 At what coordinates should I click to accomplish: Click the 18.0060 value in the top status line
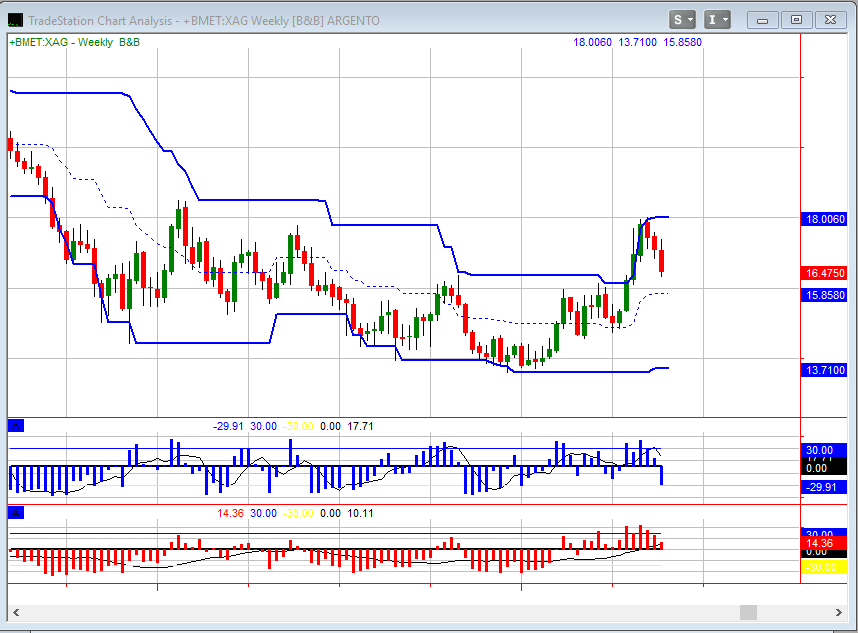592,42
